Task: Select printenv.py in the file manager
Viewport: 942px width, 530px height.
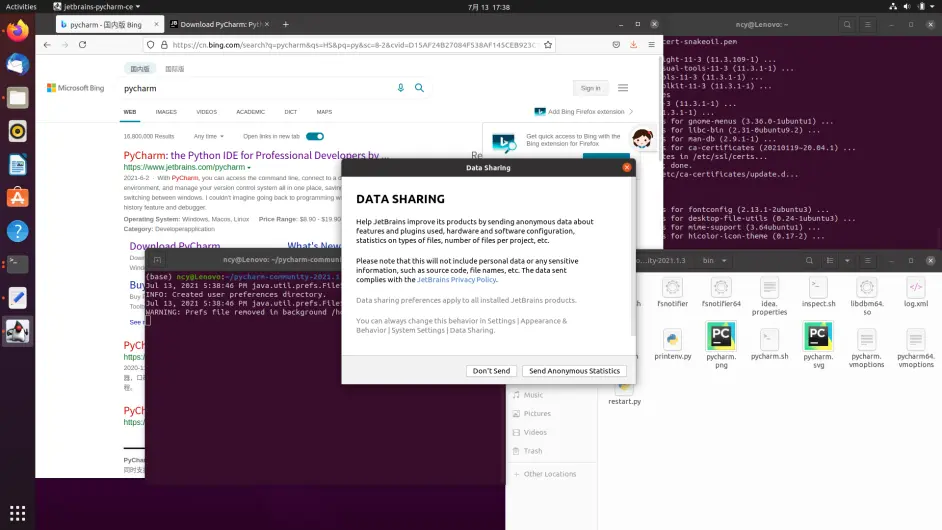Action: pos(673,345)
